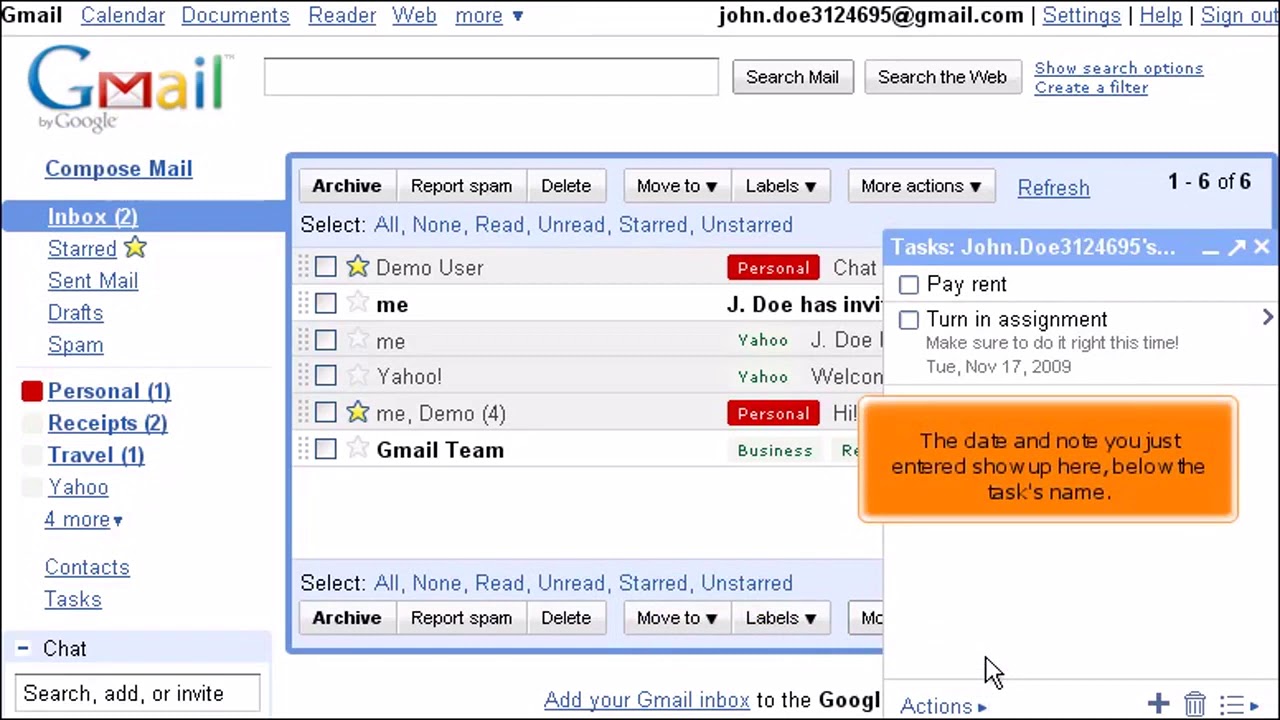
Task: Tick the Yahoo! email checkbox
Action: 325,377
